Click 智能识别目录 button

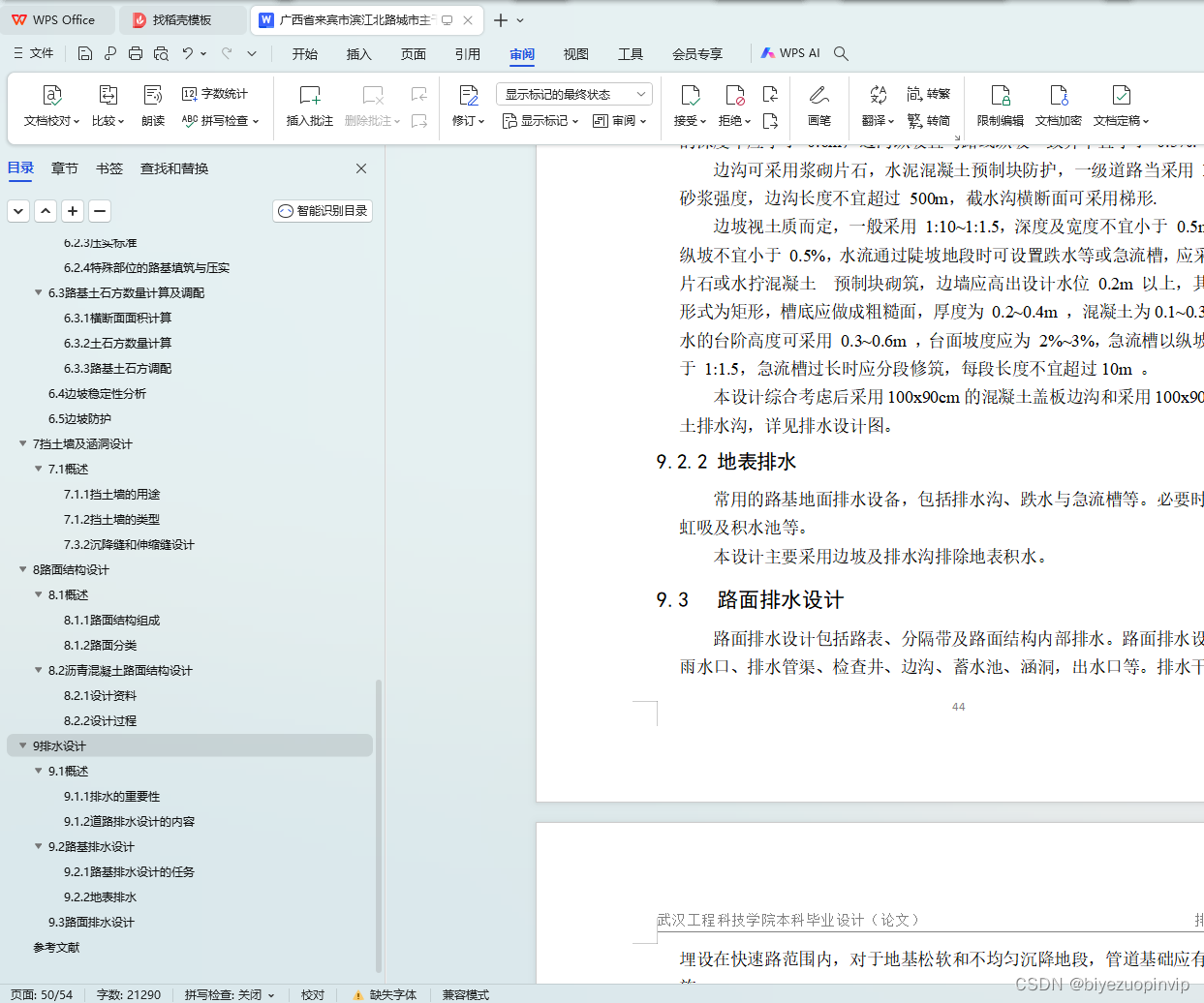click(323, 210)
